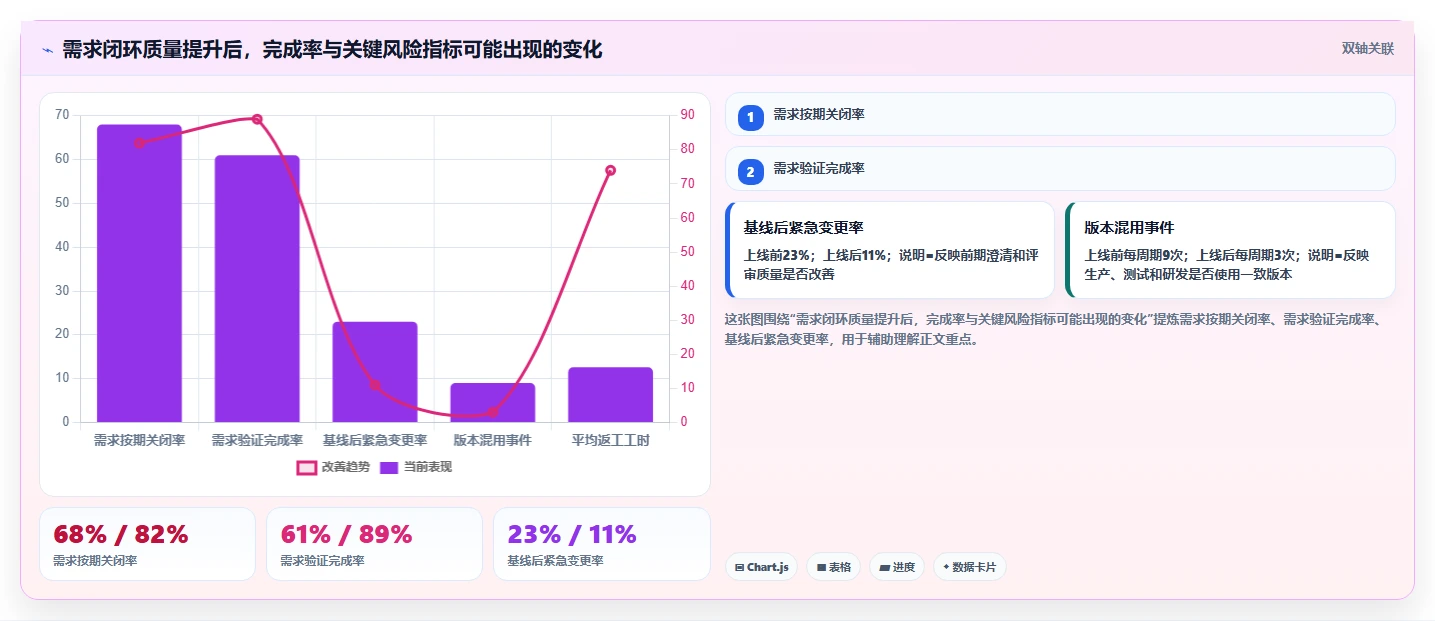The height and width of the screenshot is (621, 1435).
Task: Click the 68% / 82% stat card
Action: tap(147, 544)
